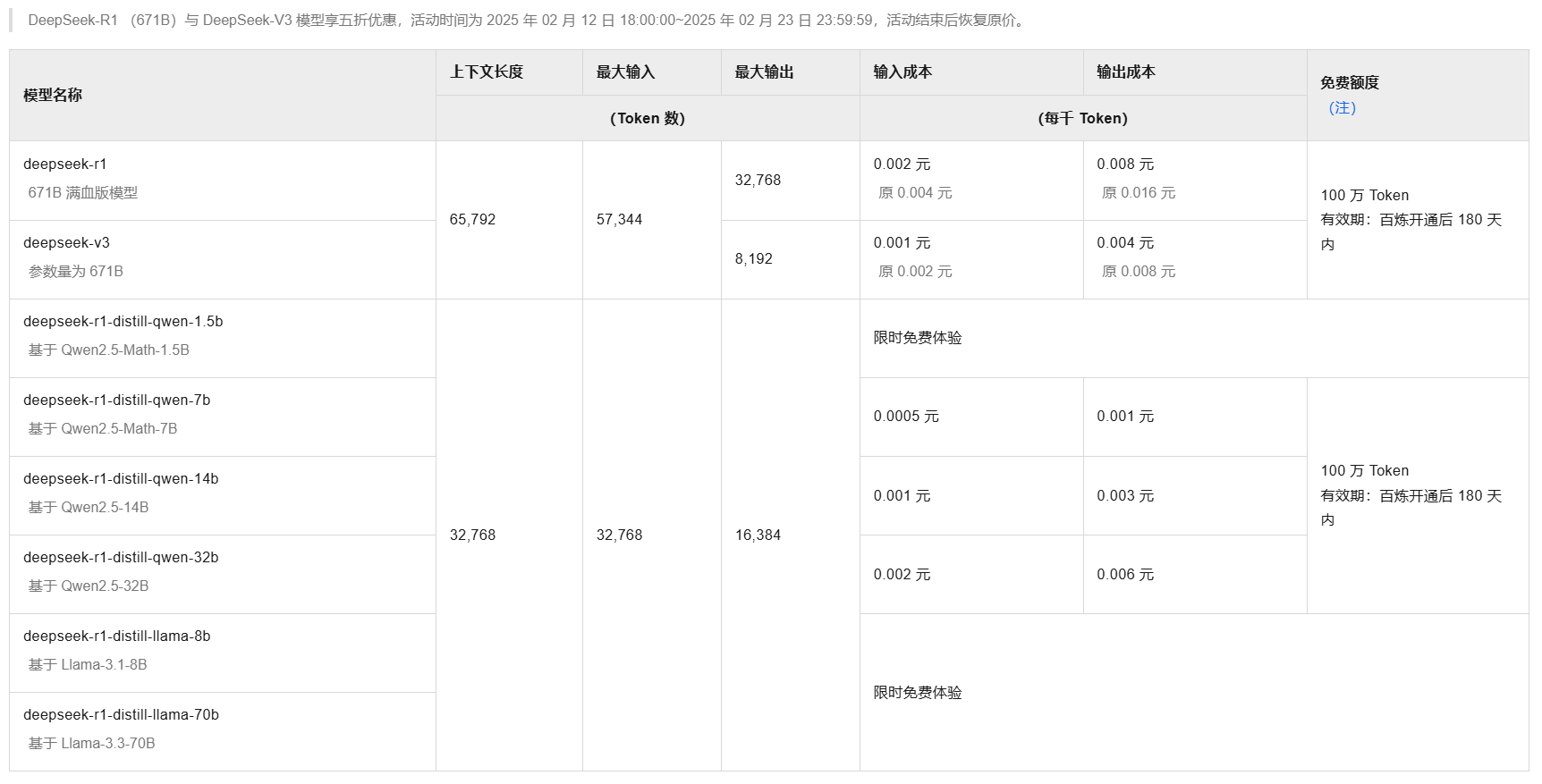Screen dimensions: 1542x784
Task: Click deepseek-r1 output cost 0.008 元
Action: [x=1125, y=164]
